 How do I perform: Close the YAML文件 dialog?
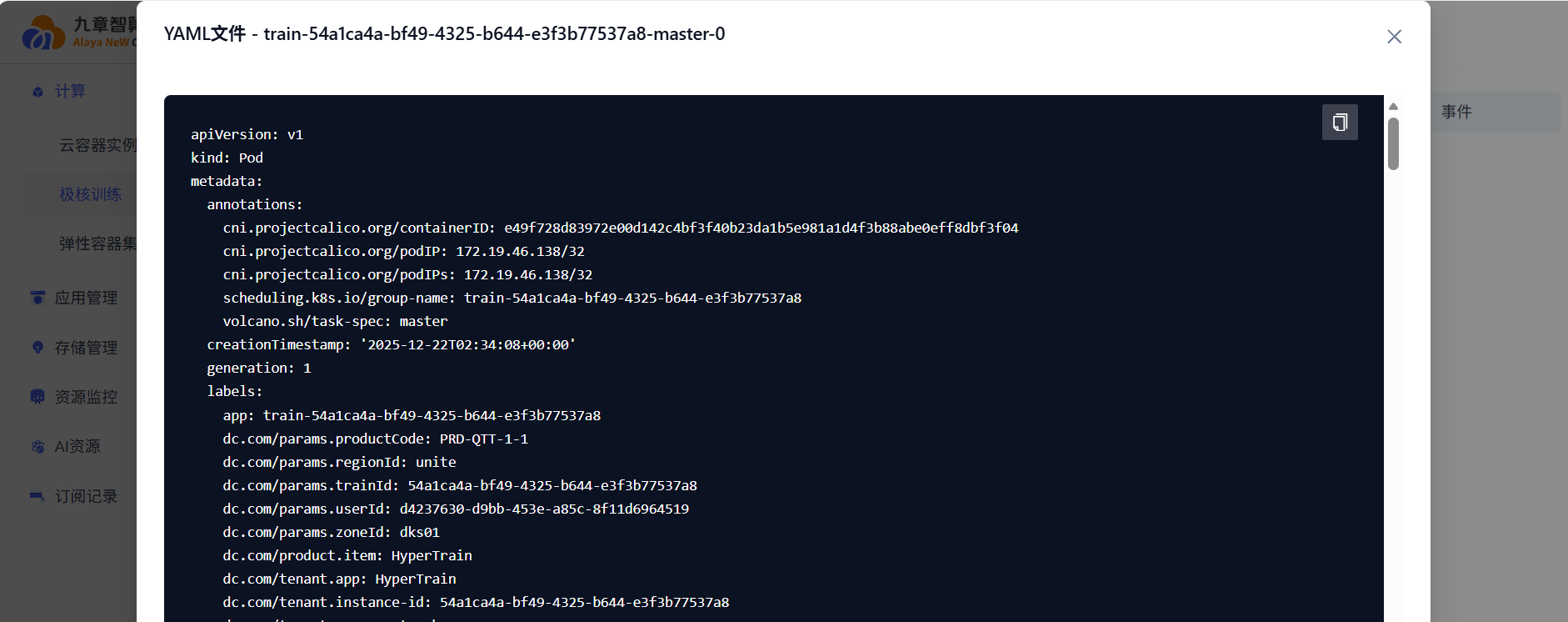(x=1394, y=37)
